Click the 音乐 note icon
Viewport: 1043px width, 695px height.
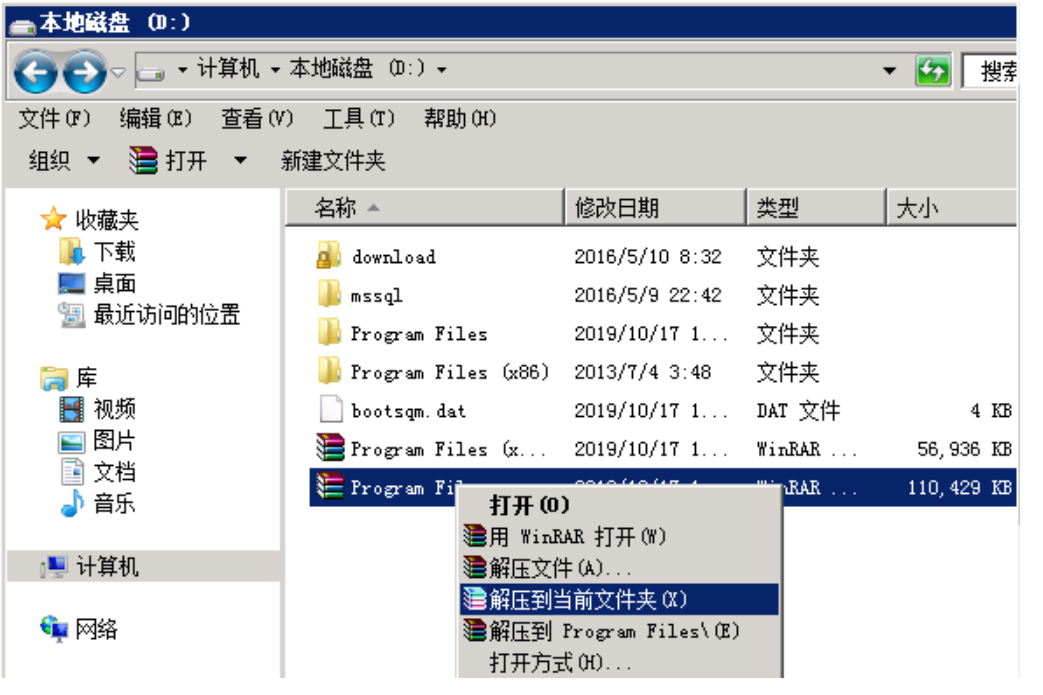pos(72,503)
